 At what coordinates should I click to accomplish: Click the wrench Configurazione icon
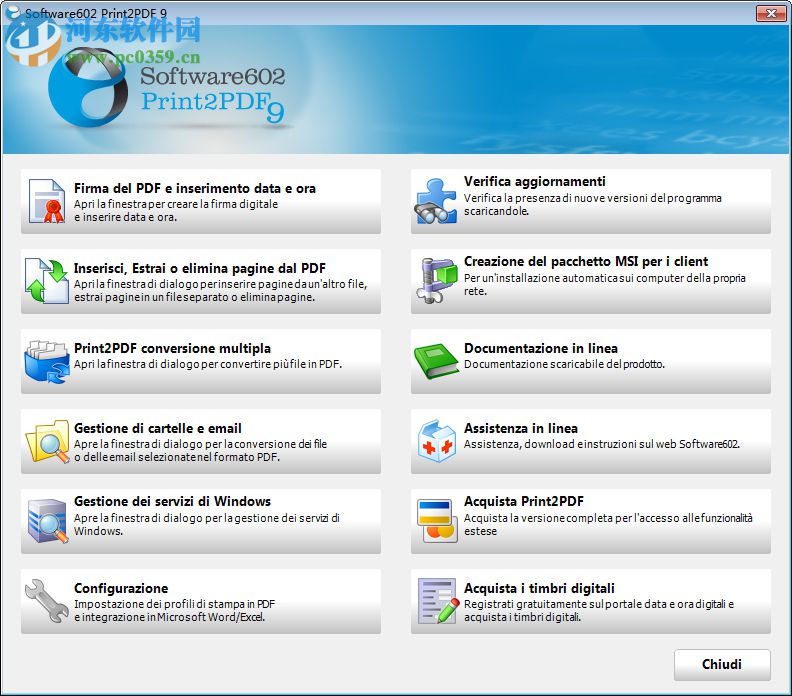pyautogui.click(x=47, y=601)
